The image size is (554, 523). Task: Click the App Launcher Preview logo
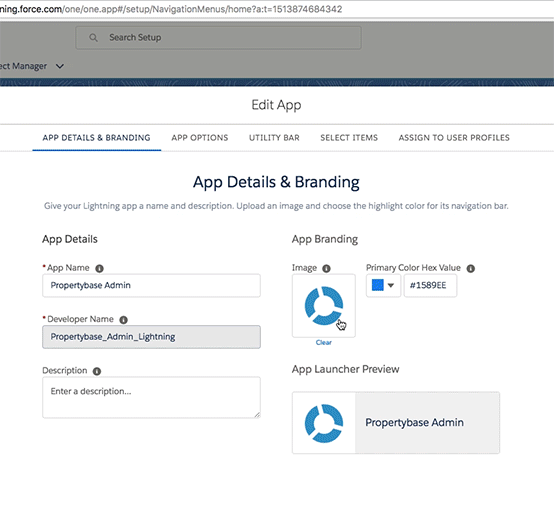pos(324,423)
